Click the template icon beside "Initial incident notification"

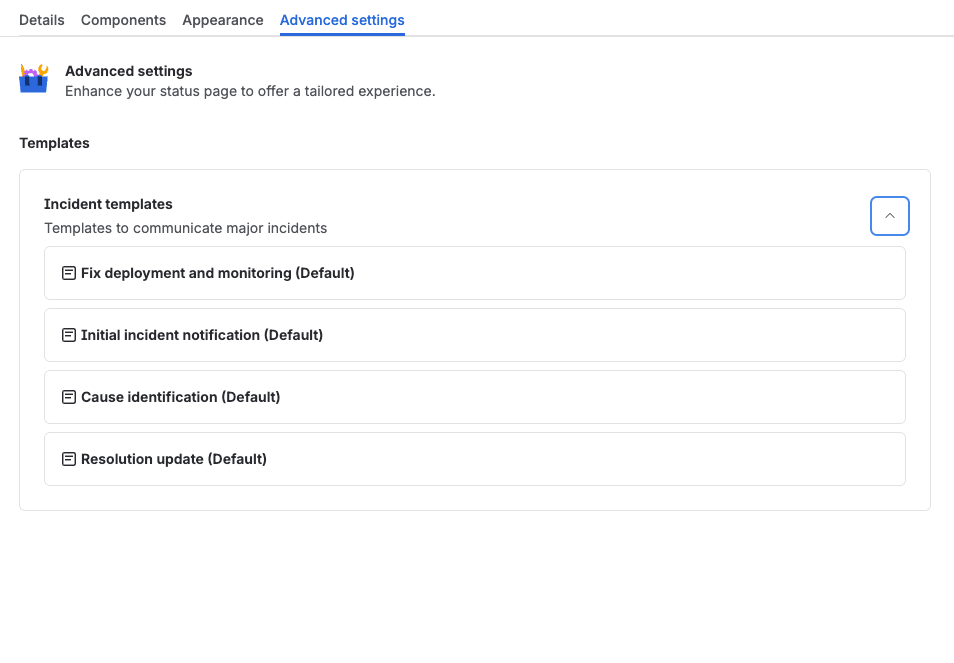pyautogui.click(x=69, y=334)
